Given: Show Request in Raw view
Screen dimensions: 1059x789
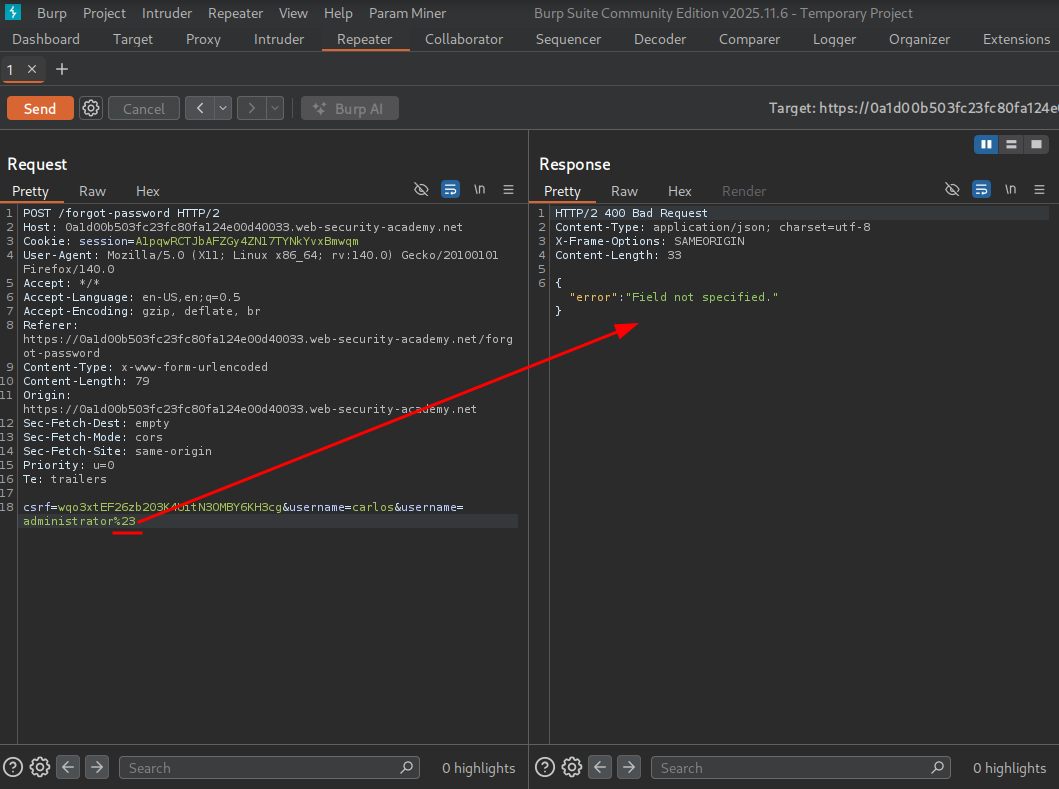Looking at the screenshot, I should 93,191.
